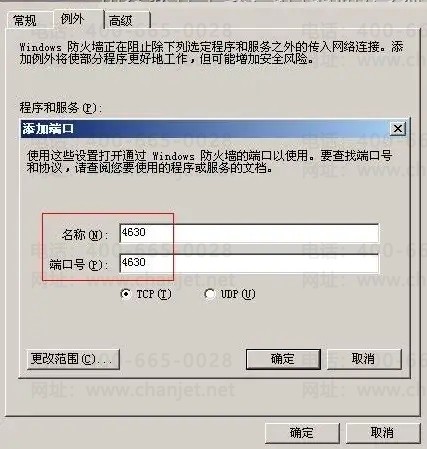Click the 端口号(P) label

pos(79,265)
